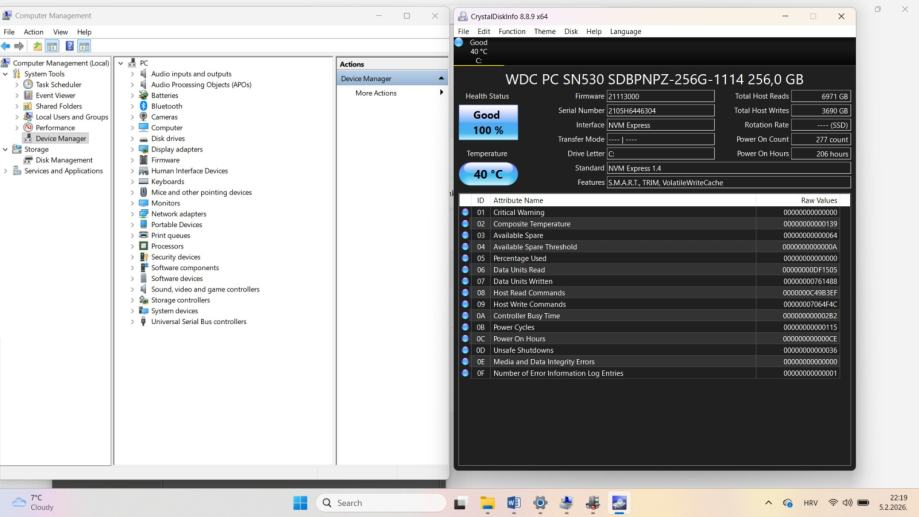Image resolution: width=919 pixels, height=517 pixels.
Task: Click the Universal Serial Bus controllers icon
Action: [x=144, y=321]
